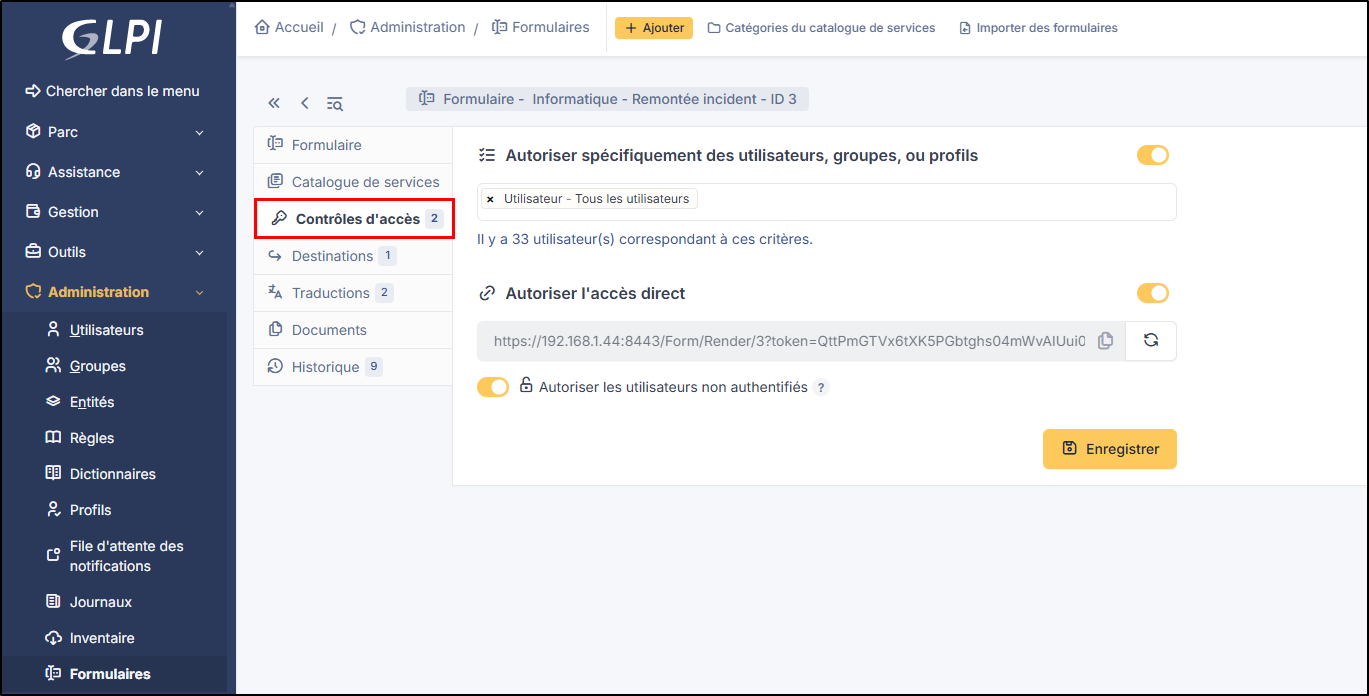
Task: Expand the Gestion menu
Action: click(x=116, y=212)
